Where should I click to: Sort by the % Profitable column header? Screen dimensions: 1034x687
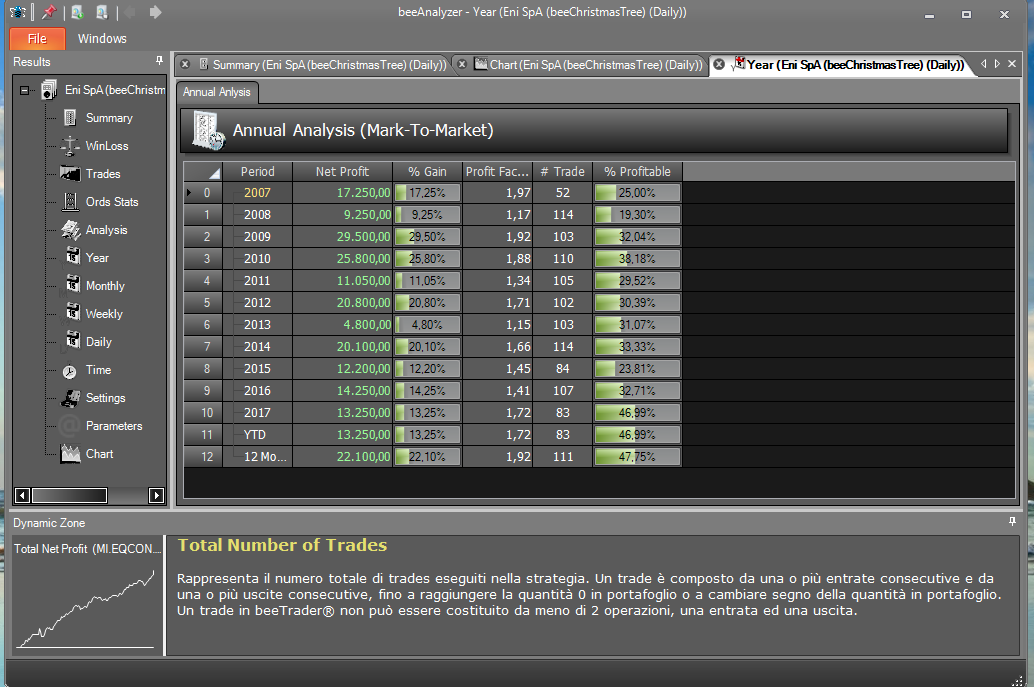pos(637,171)
